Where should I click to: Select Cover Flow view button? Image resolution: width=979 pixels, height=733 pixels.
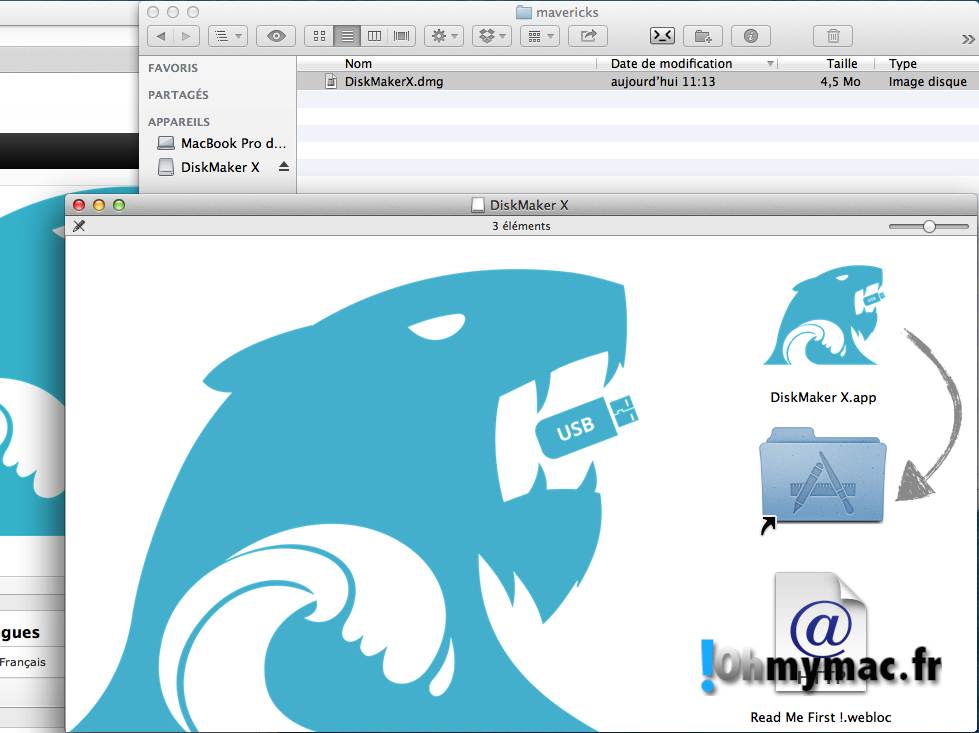tap(402, 36)
